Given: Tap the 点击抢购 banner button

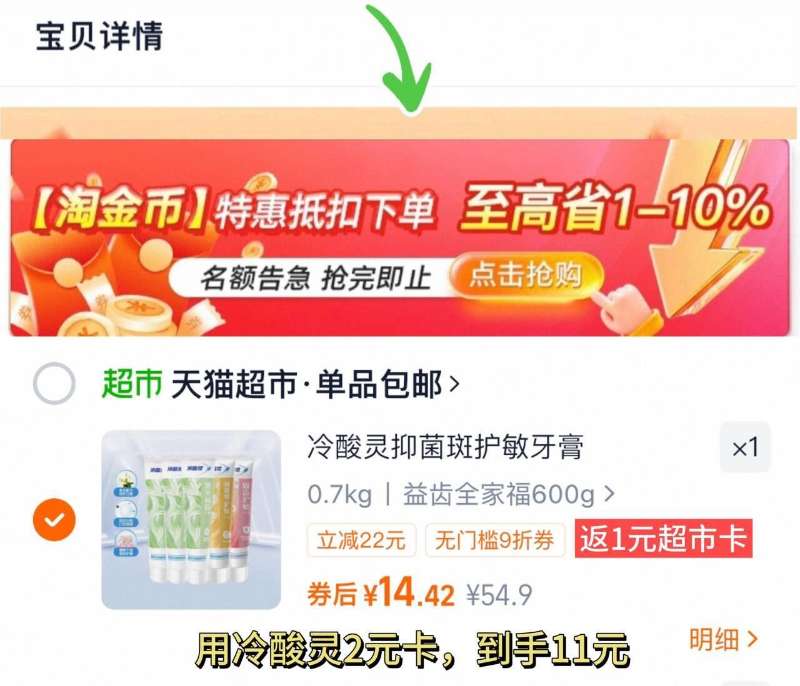Looking at the screenshot, I should tap(526, 276).
